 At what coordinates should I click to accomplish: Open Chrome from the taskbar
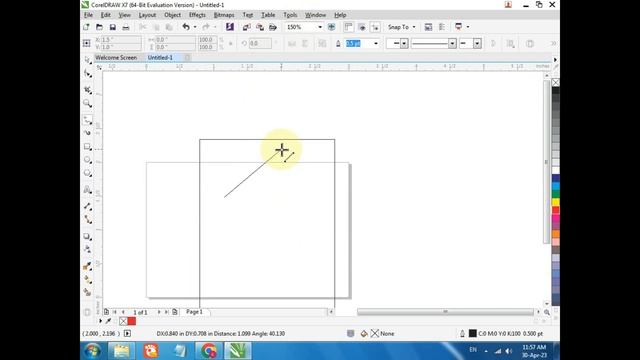[x=209, y=351]
